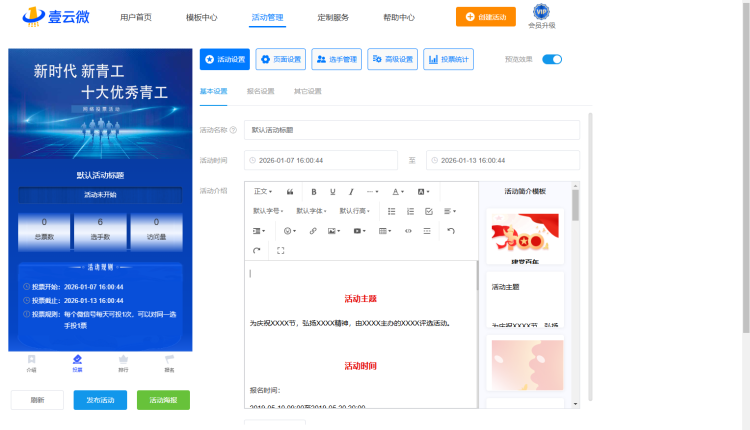Open 模板中心 in the top navigation
The width and height of the screenshot is (750, 430).
tap(202, 17)
